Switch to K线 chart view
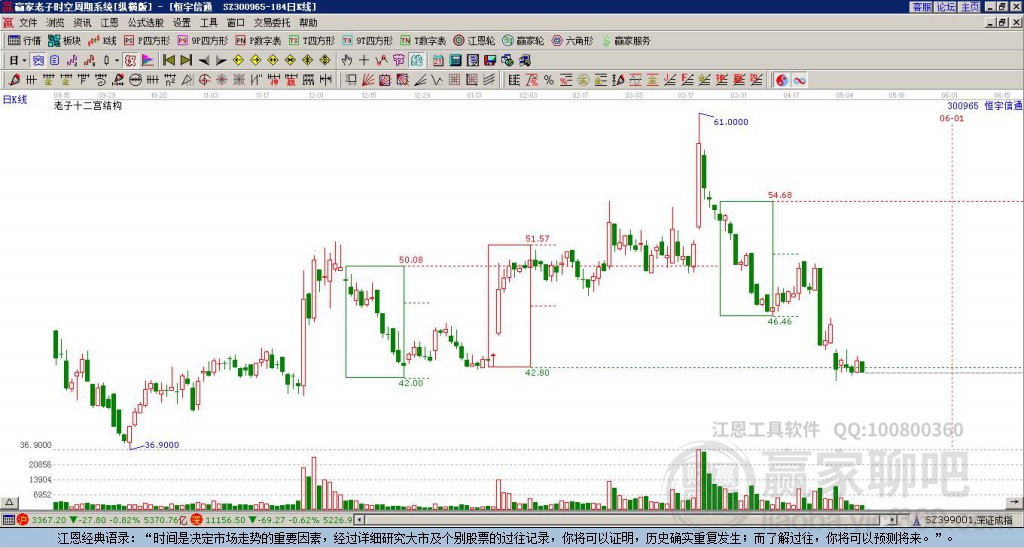This screenshot has height=548, width=1024. 102,40
